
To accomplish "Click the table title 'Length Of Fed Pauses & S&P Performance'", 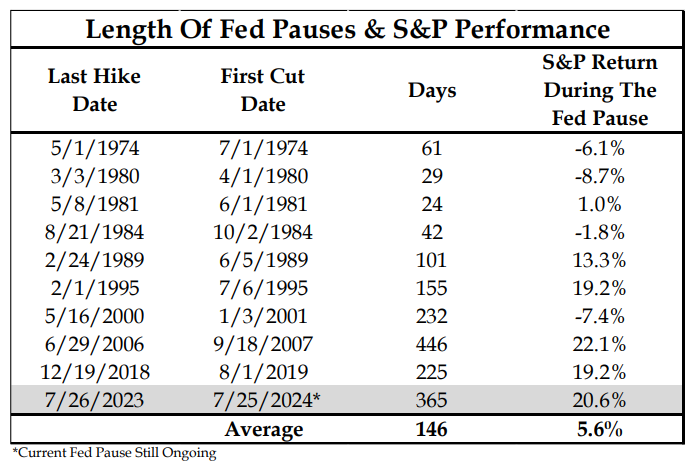I will point(348,27).
